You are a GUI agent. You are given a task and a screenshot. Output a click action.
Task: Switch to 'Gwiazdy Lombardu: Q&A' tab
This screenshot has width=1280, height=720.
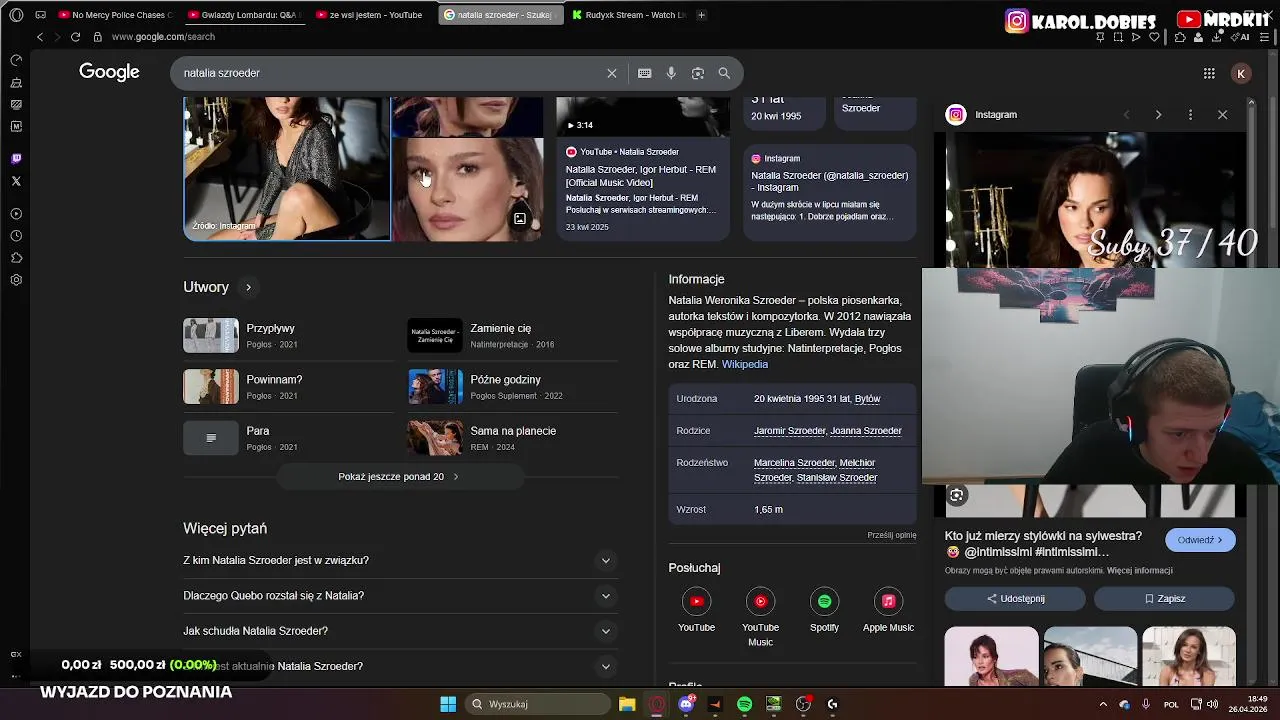pyautogui.click(x=244, y=15)
